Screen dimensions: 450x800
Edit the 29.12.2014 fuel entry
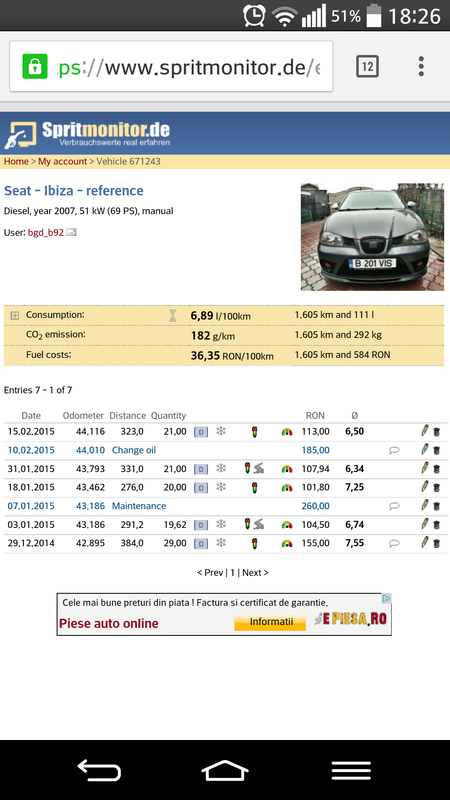pos(424,542)
